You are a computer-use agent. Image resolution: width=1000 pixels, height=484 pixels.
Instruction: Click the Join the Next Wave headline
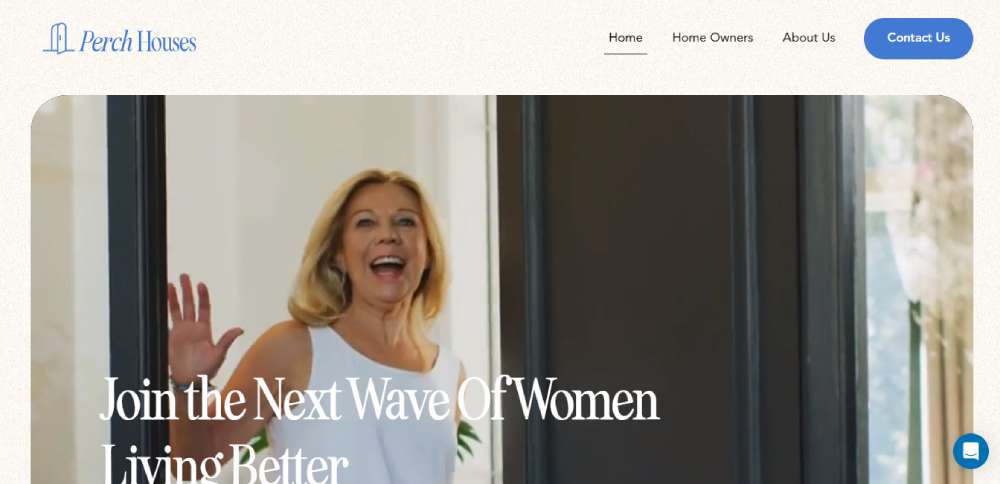tap(379, 400)
